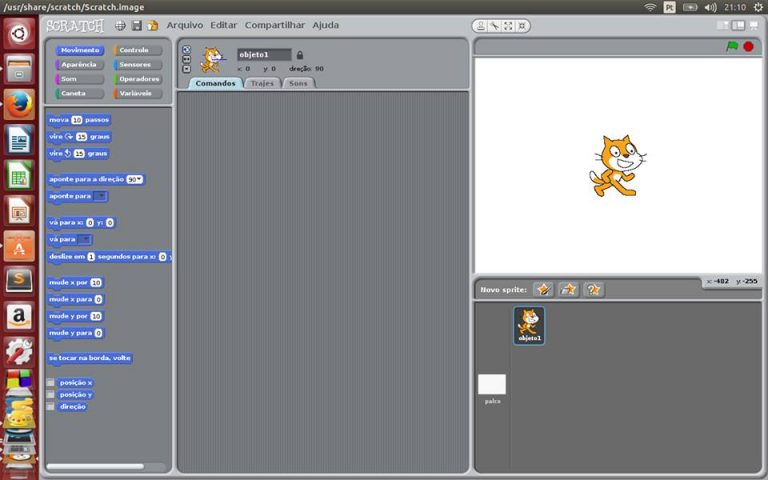Screen dimensions: 768x480
Task: Select the Sensores block category
Action: coord(138,65)
